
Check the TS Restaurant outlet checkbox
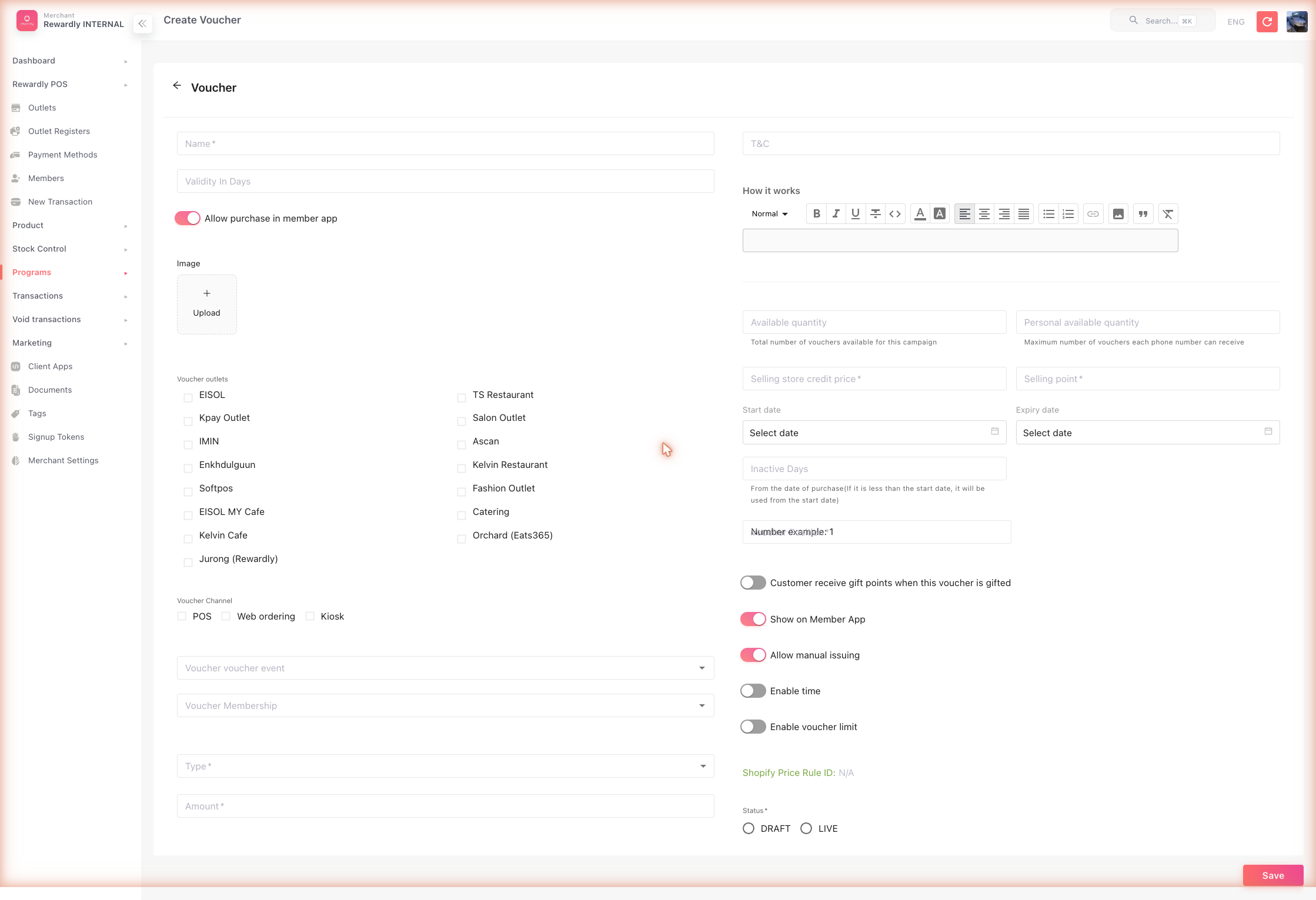(462, 398)
